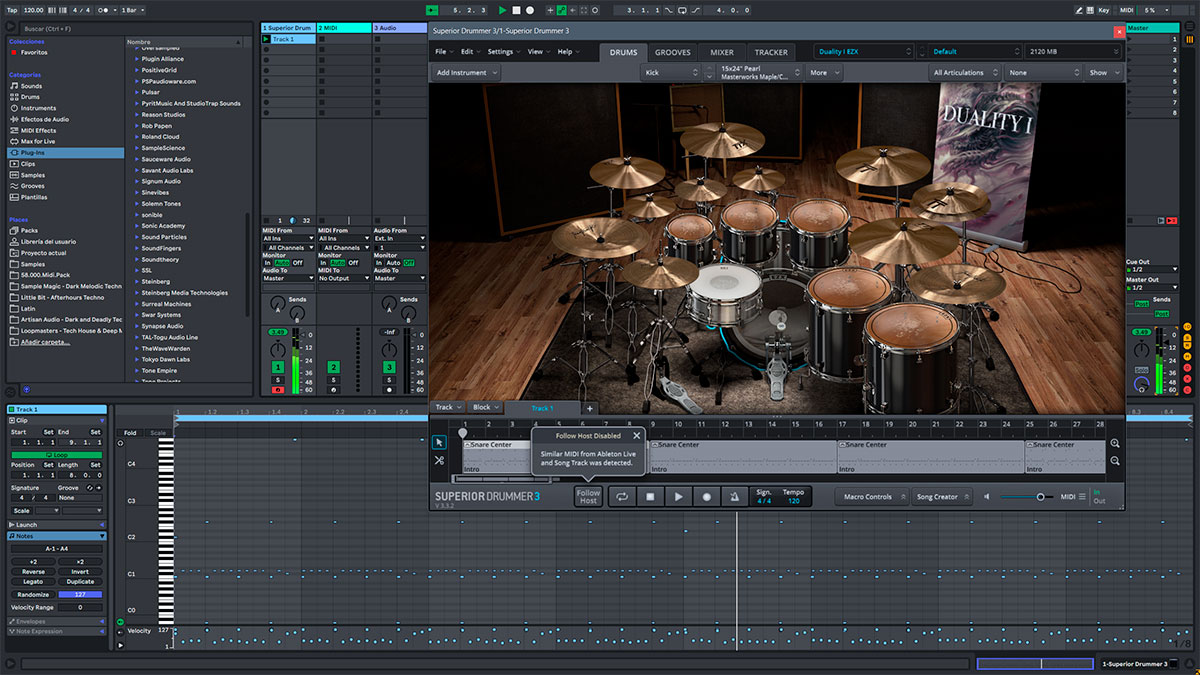Launch the Track 1 clip play button
The width and height of the screenshot is (1200, 675).
(x=266, y=39)
